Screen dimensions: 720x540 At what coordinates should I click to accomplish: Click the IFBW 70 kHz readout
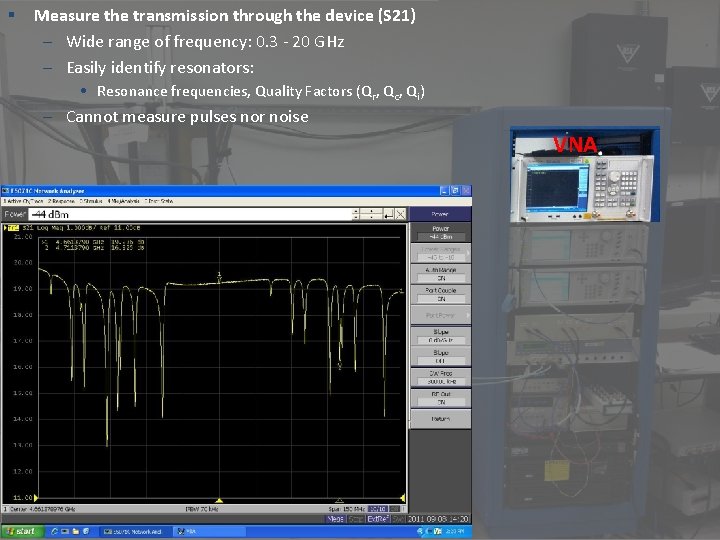202,509
